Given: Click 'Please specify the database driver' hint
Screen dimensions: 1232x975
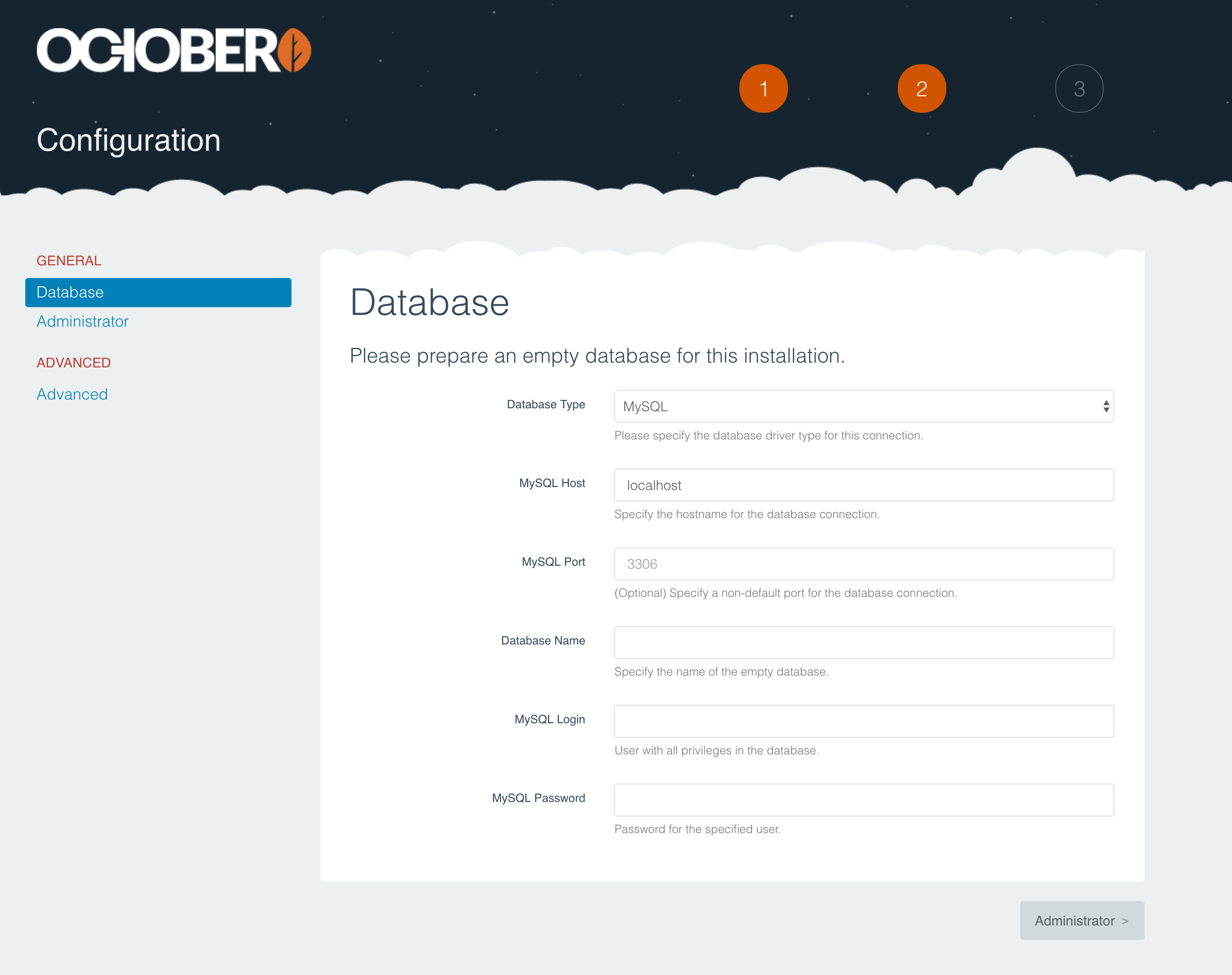Looking at the screenshot, I should coord(769,435).
